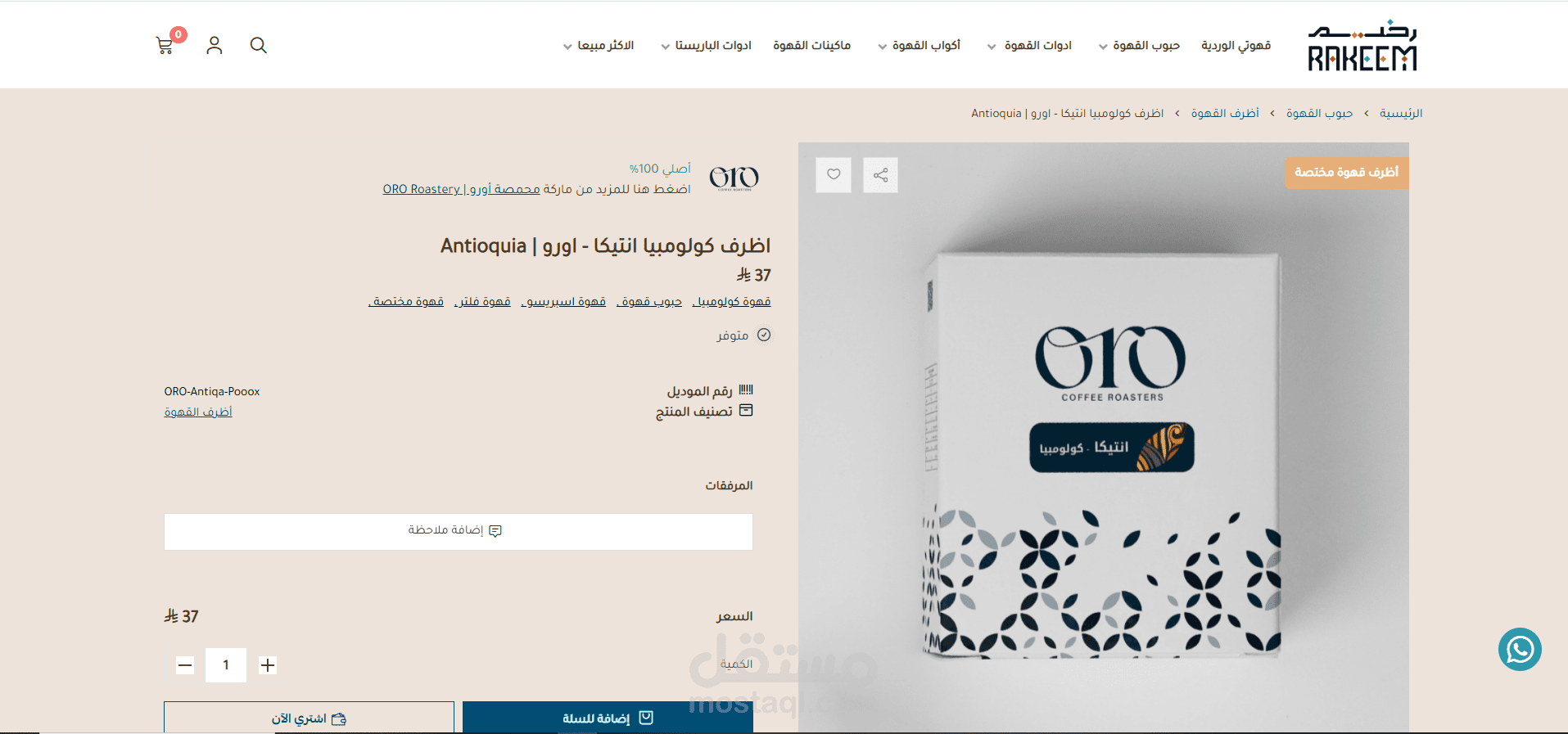1568x734 pixels.
Task: Click the إضافة للسلة add-to-cart button
Action: (x=608, y=718)
